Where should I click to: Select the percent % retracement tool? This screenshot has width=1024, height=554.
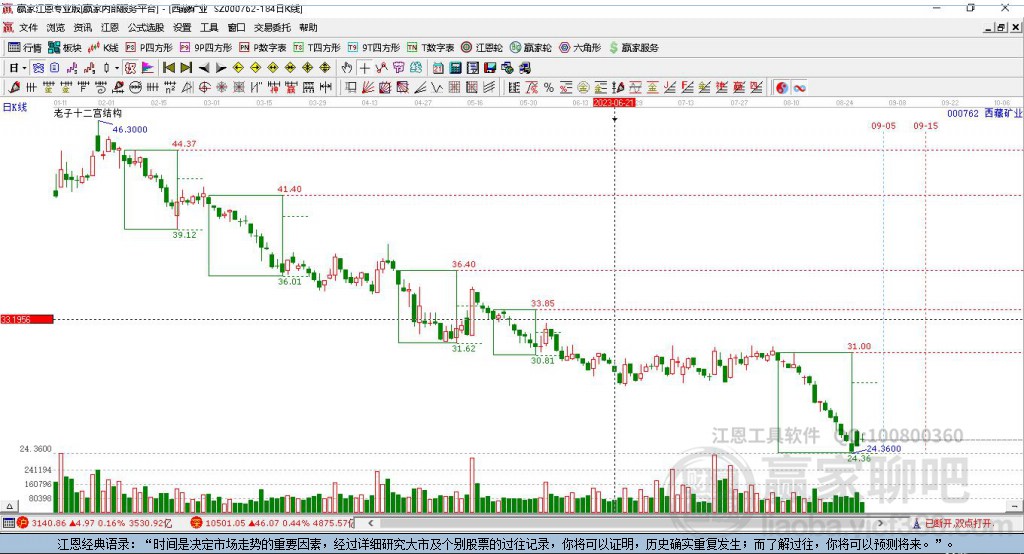pos(549,88)
